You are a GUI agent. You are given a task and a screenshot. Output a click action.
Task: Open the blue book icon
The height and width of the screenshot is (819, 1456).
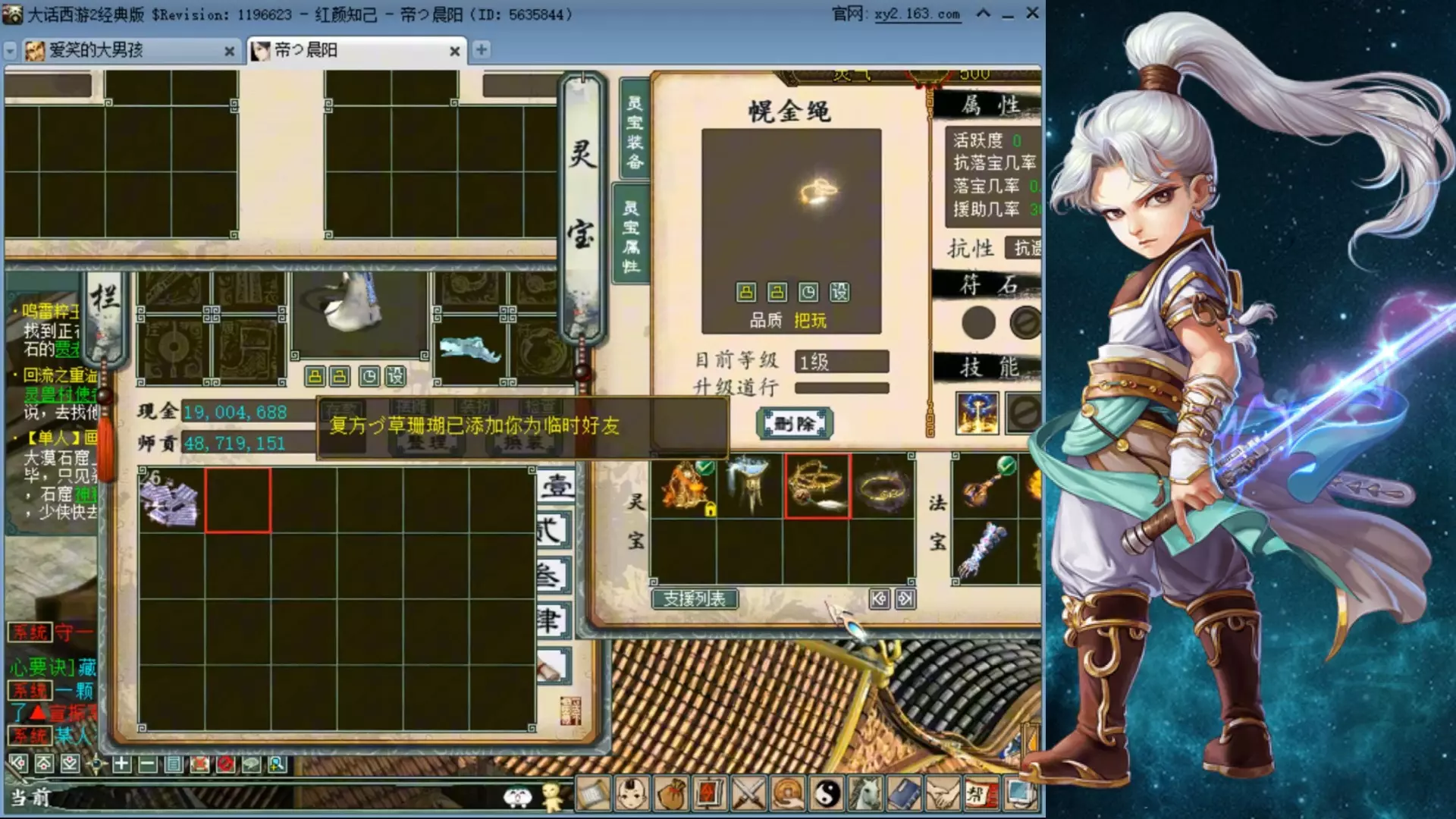point(905,794)
